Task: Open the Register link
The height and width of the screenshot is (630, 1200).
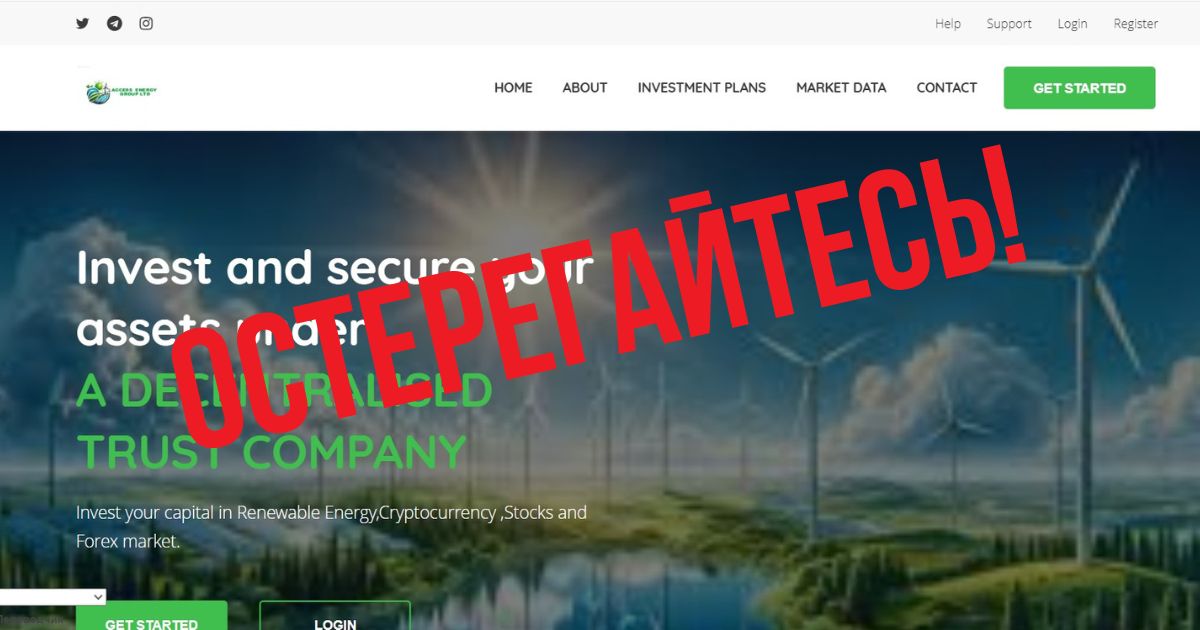Action: click(x=1136, y=23)
